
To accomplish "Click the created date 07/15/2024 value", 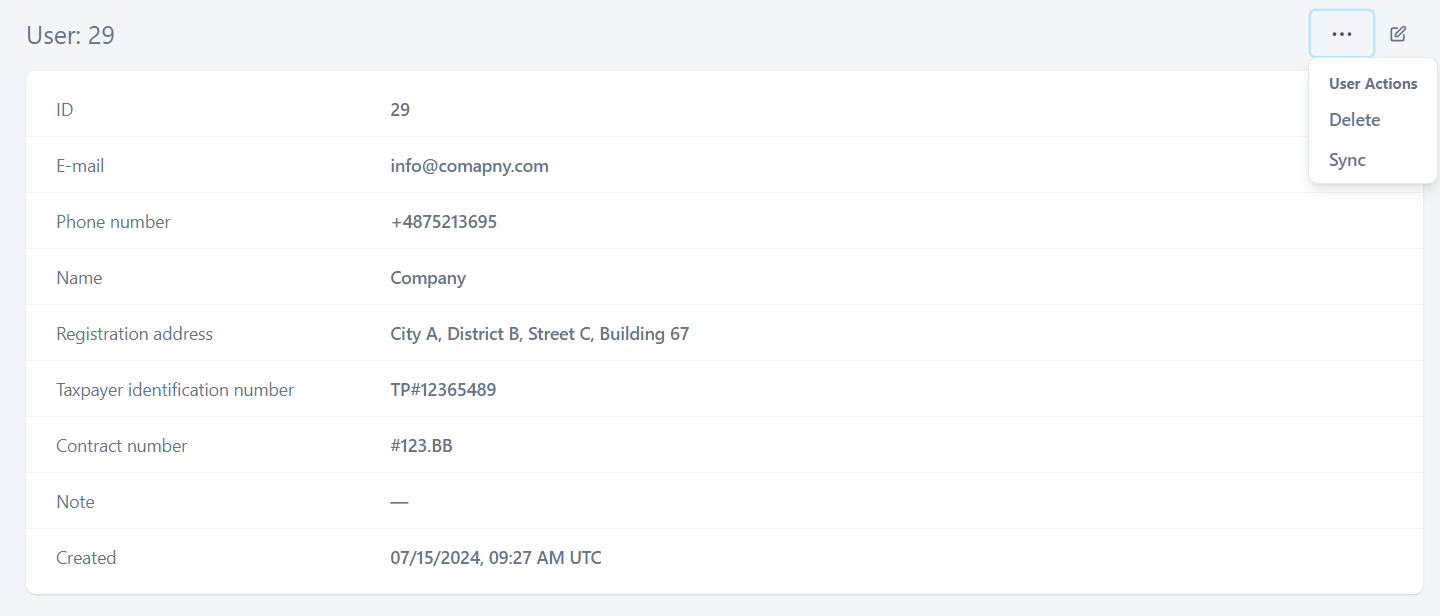I will pos(496,558).
